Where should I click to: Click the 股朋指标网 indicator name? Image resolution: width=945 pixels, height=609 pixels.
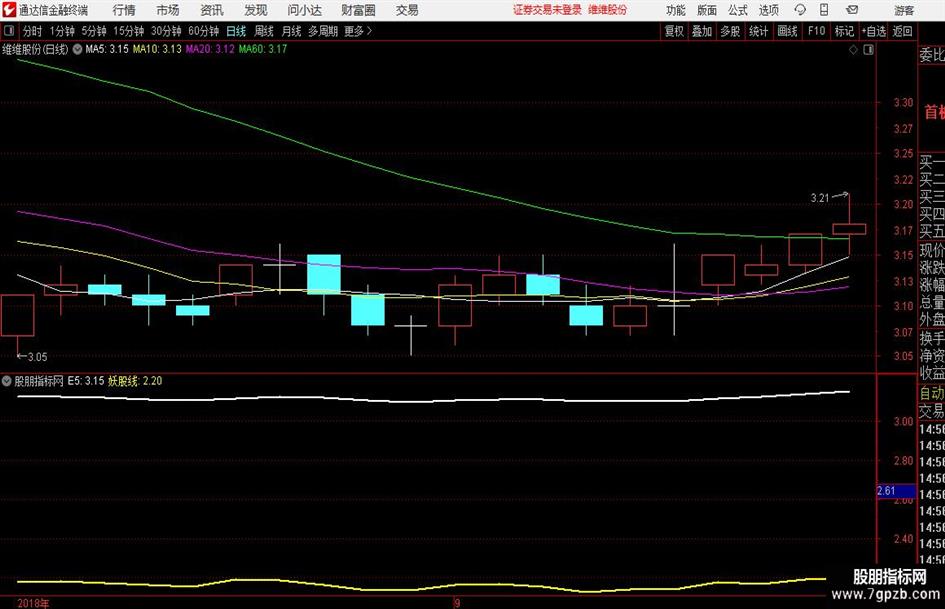[x=39, y=381]
